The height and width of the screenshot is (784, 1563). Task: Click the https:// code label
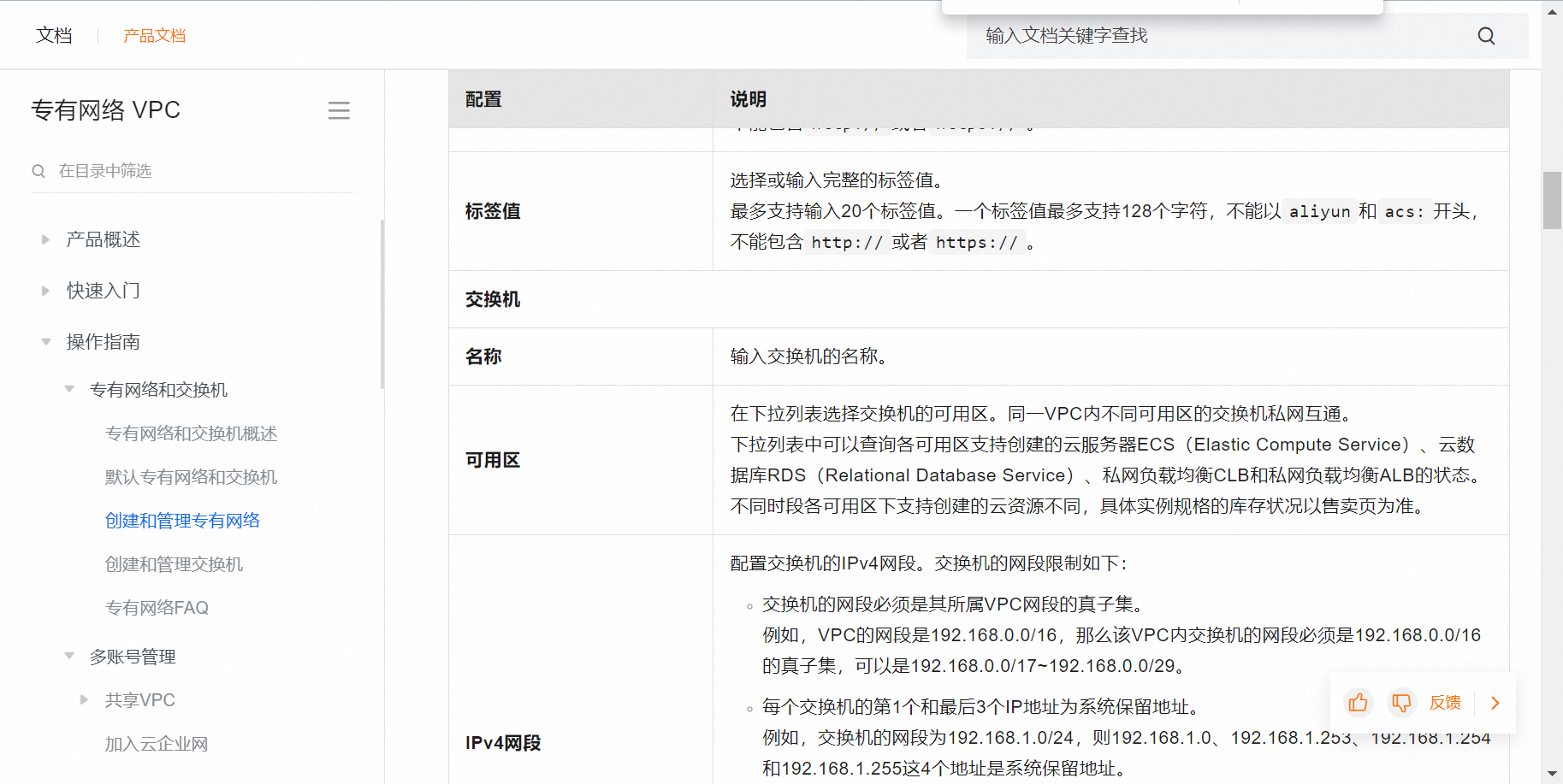(x=977, y=242)
